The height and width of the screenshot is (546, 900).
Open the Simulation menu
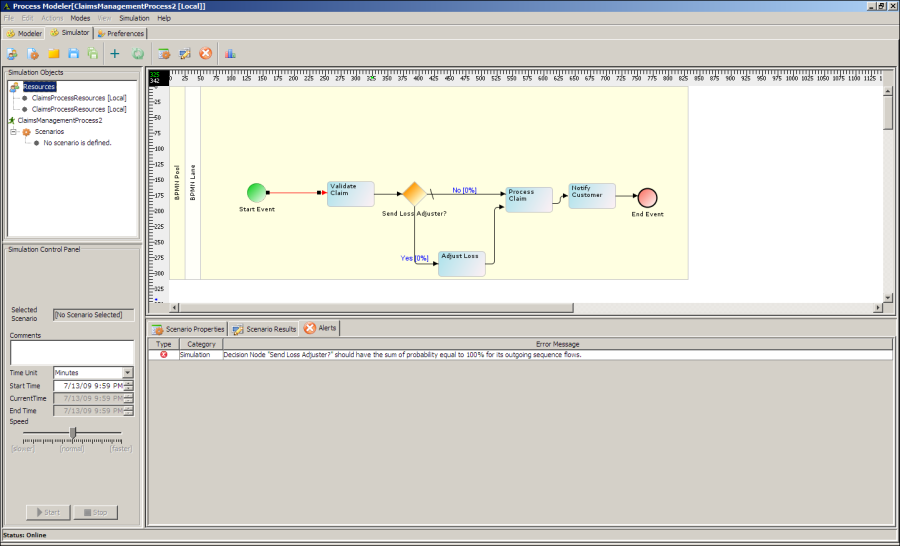(x=134, y=18)
